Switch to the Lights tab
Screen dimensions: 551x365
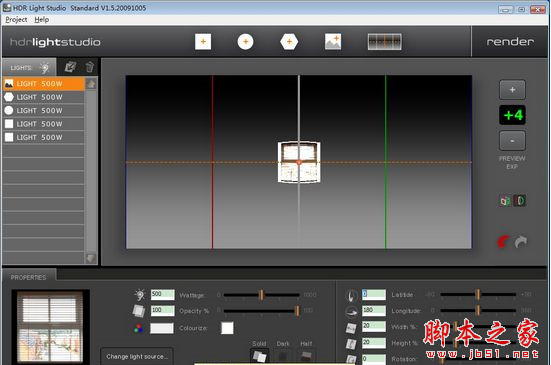click(29, 67)
